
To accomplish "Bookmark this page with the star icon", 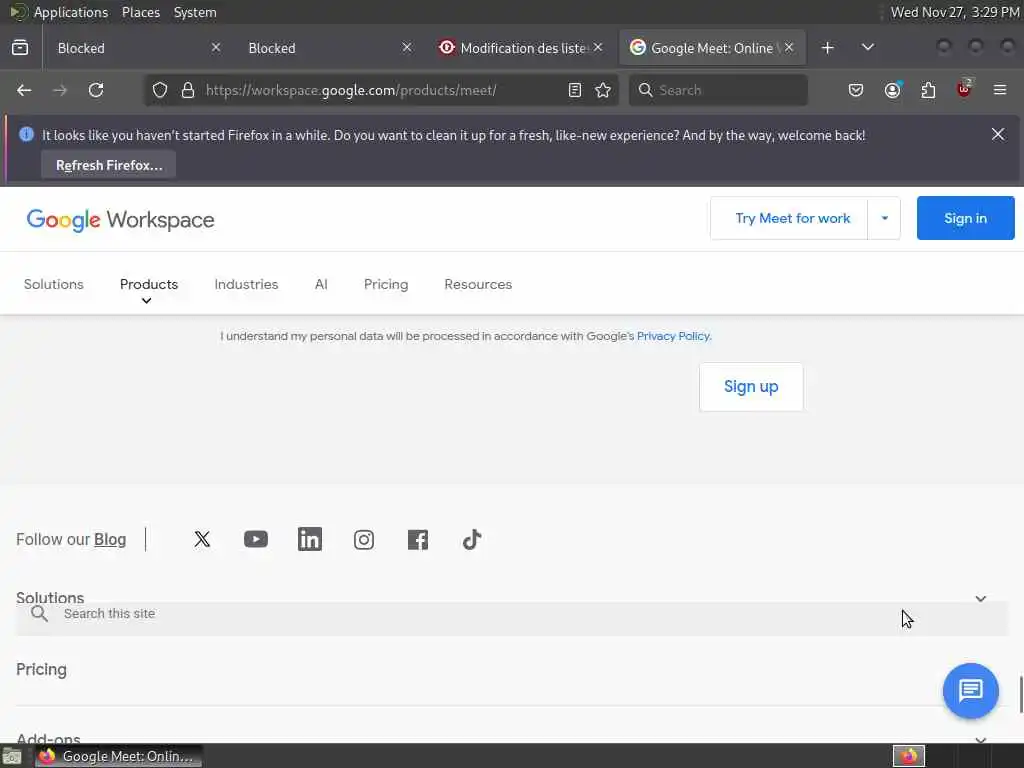I will coord(603,90).
